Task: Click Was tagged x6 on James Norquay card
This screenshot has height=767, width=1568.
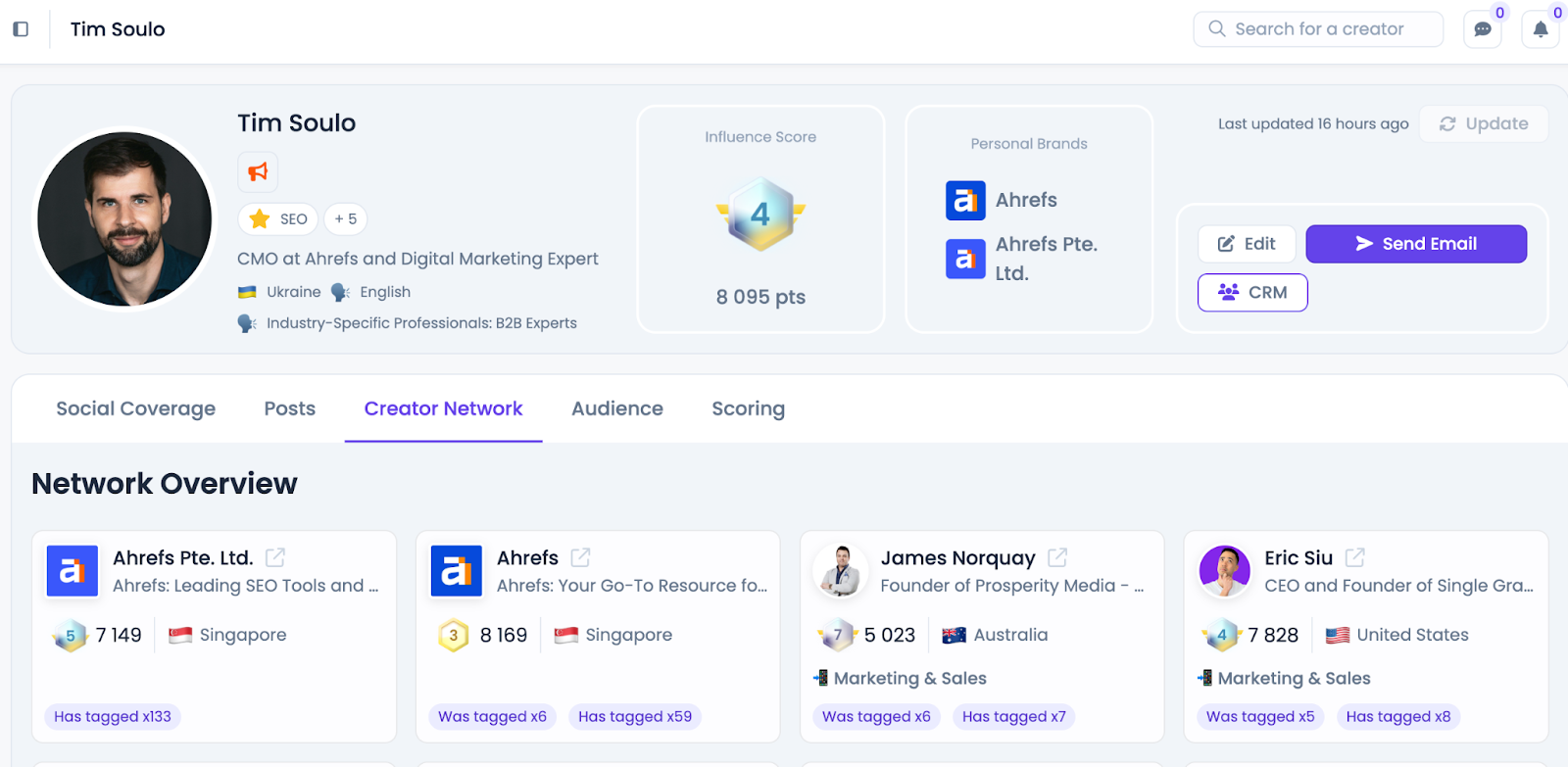Action: (876, 717)
